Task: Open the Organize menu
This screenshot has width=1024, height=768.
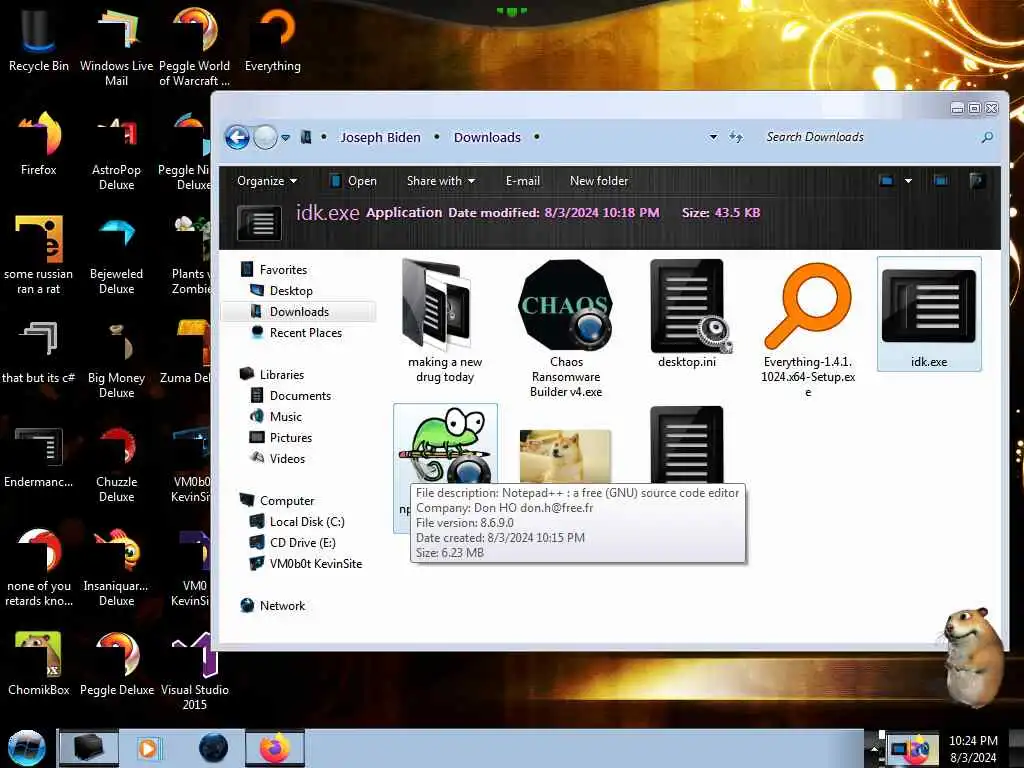Action: 267,181
